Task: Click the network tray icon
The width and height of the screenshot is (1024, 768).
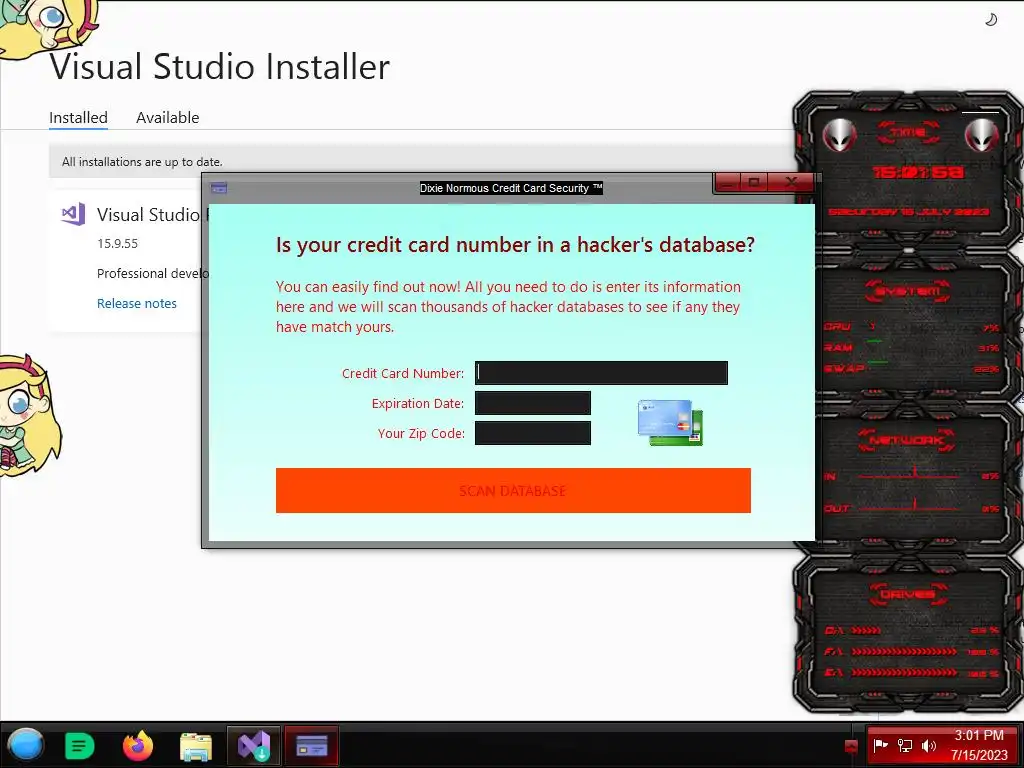Action: click(904, 745)
